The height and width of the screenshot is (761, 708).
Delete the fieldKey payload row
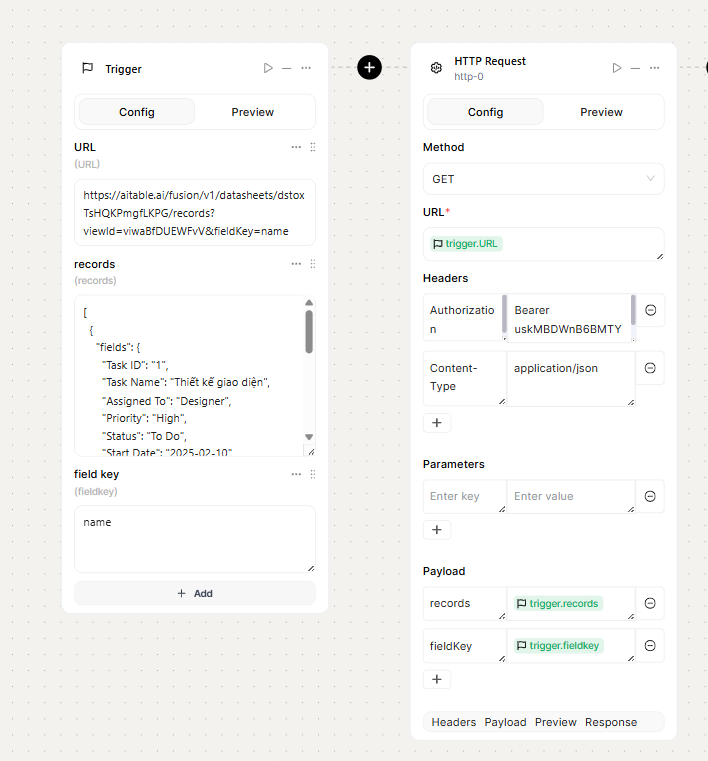(x=650, y=646)
